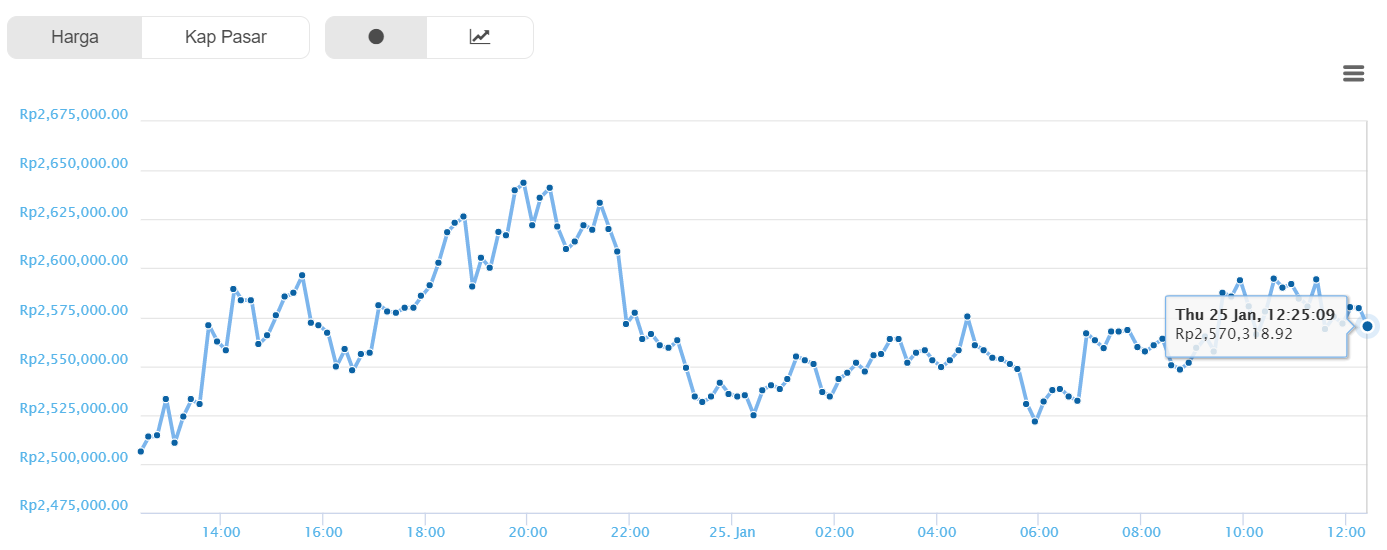Click the lowest dip point near 06:00
The image size is (1387, 550).
(x=1035, y=421)
